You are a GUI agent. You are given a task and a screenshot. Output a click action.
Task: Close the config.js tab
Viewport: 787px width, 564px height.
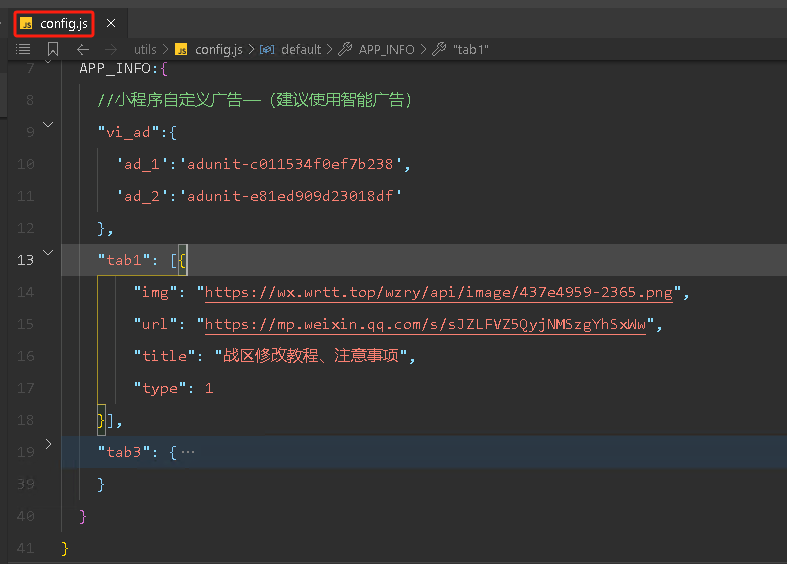[x=111, y=24]
